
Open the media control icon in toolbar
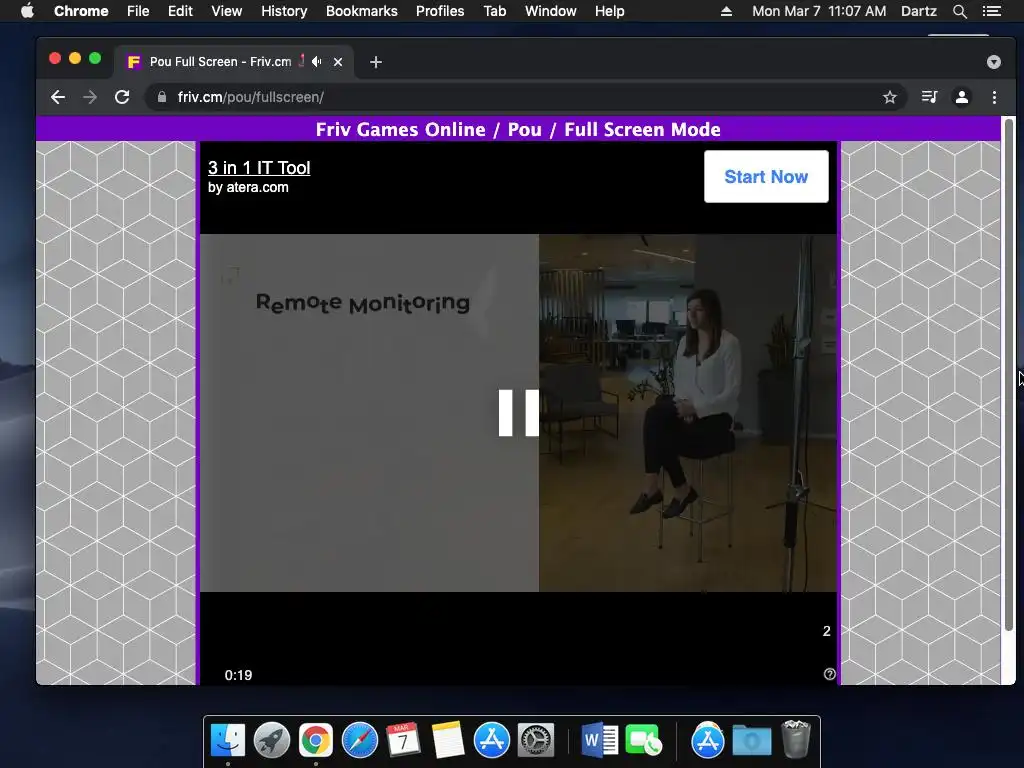pos(929,97)
